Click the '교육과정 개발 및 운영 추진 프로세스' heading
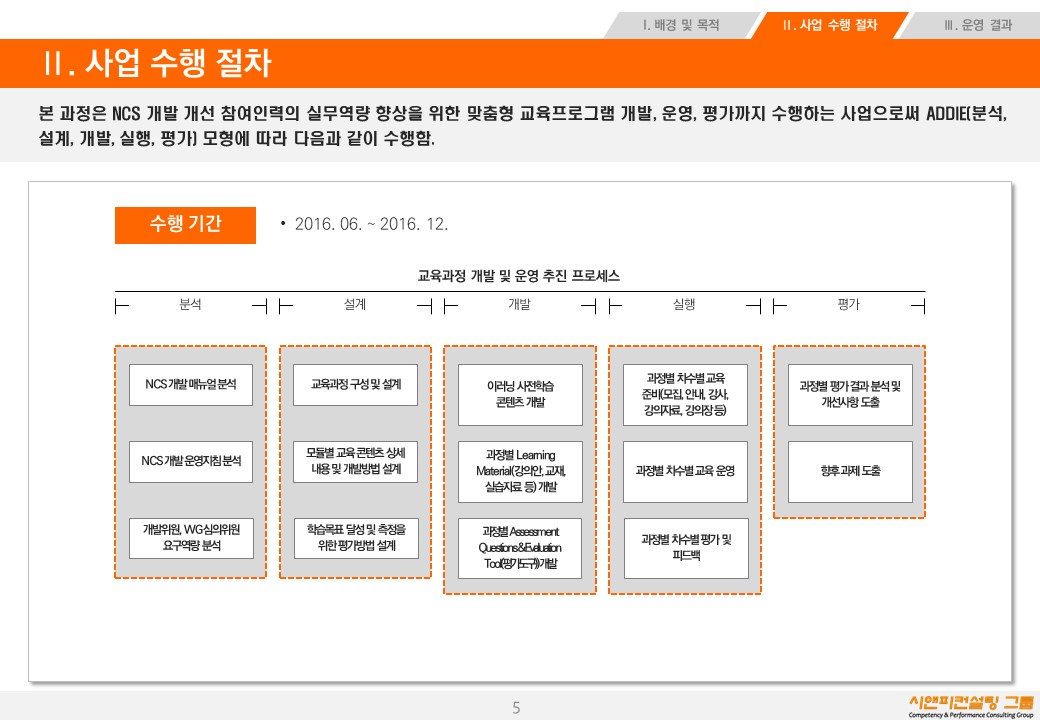The height and width of the screenshot is (720, 1040). (519, 276)
